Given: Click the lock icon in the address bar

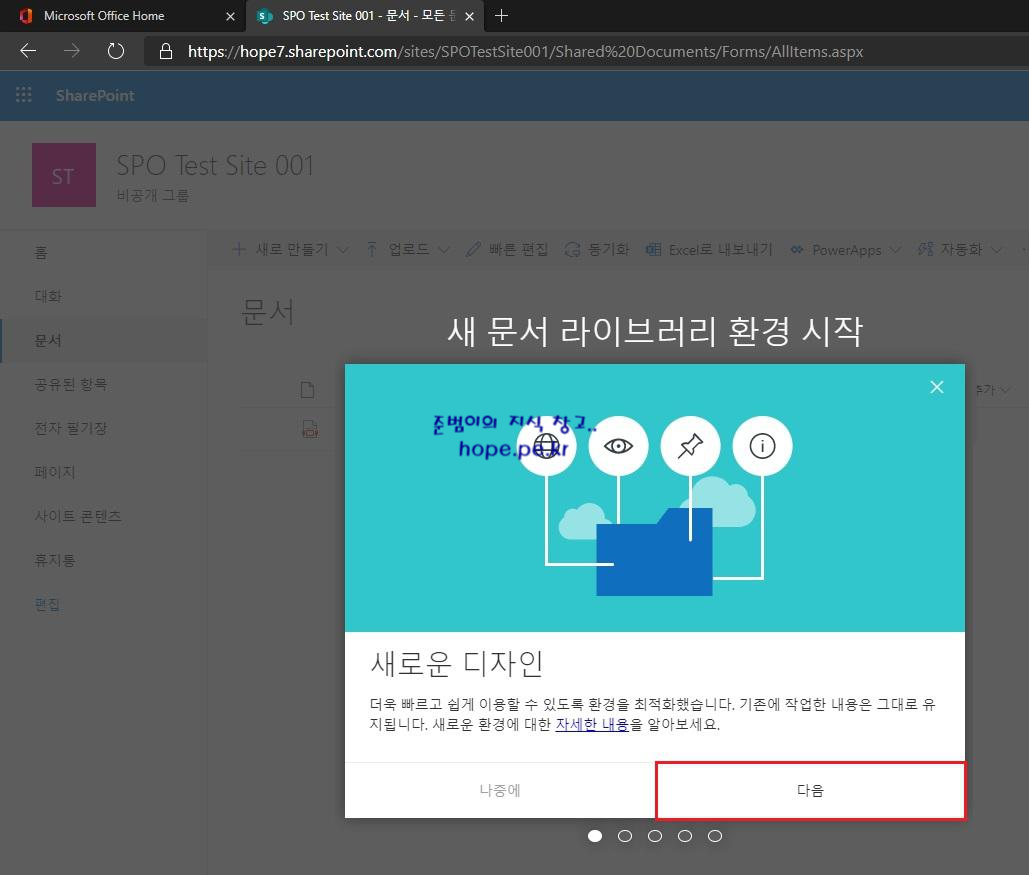Looking at the screenshot, I should [166, 51].
